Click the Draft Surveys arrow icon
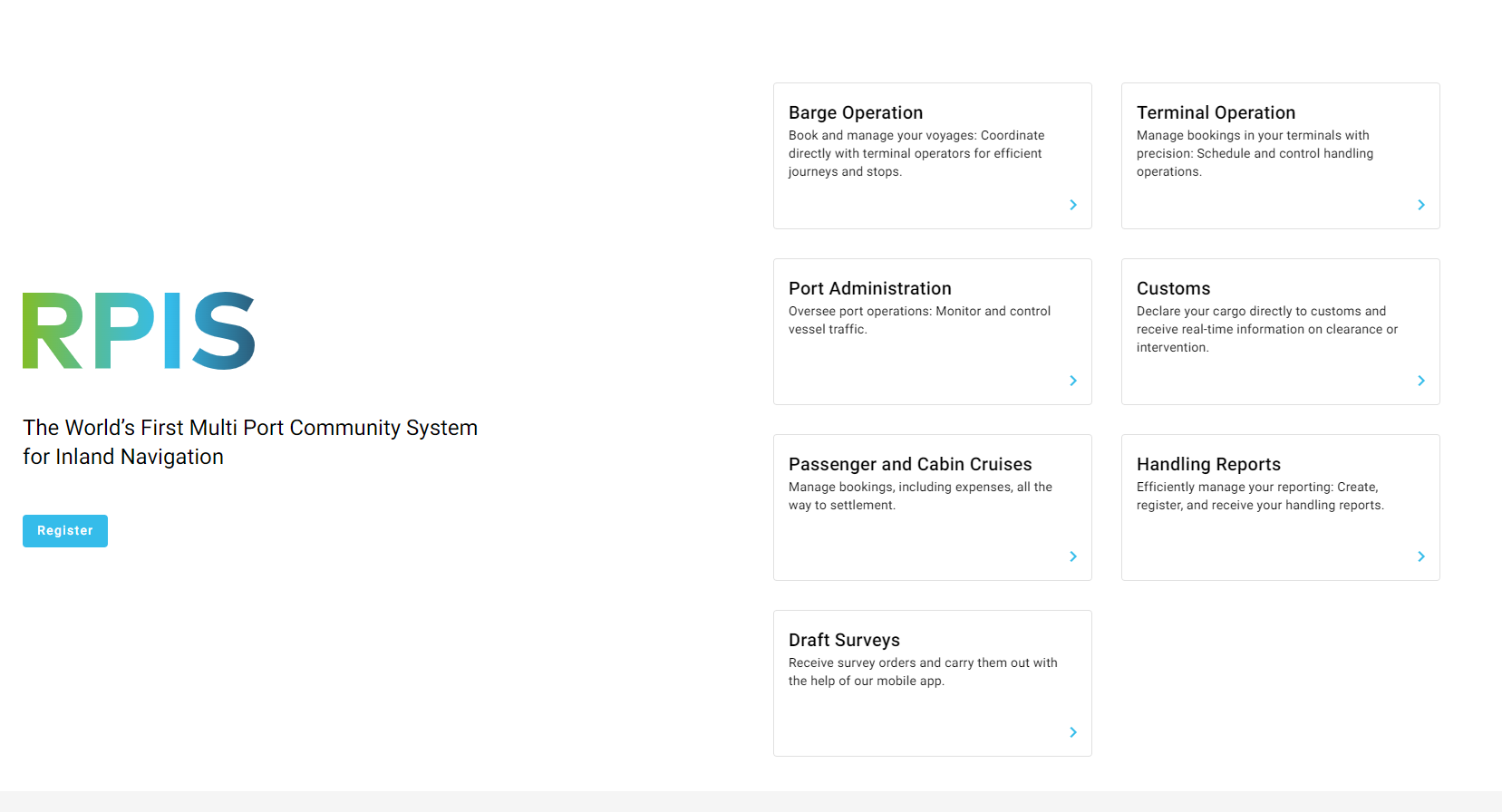The width and height of the screenshot is (1502, 812). (1073, 732)
